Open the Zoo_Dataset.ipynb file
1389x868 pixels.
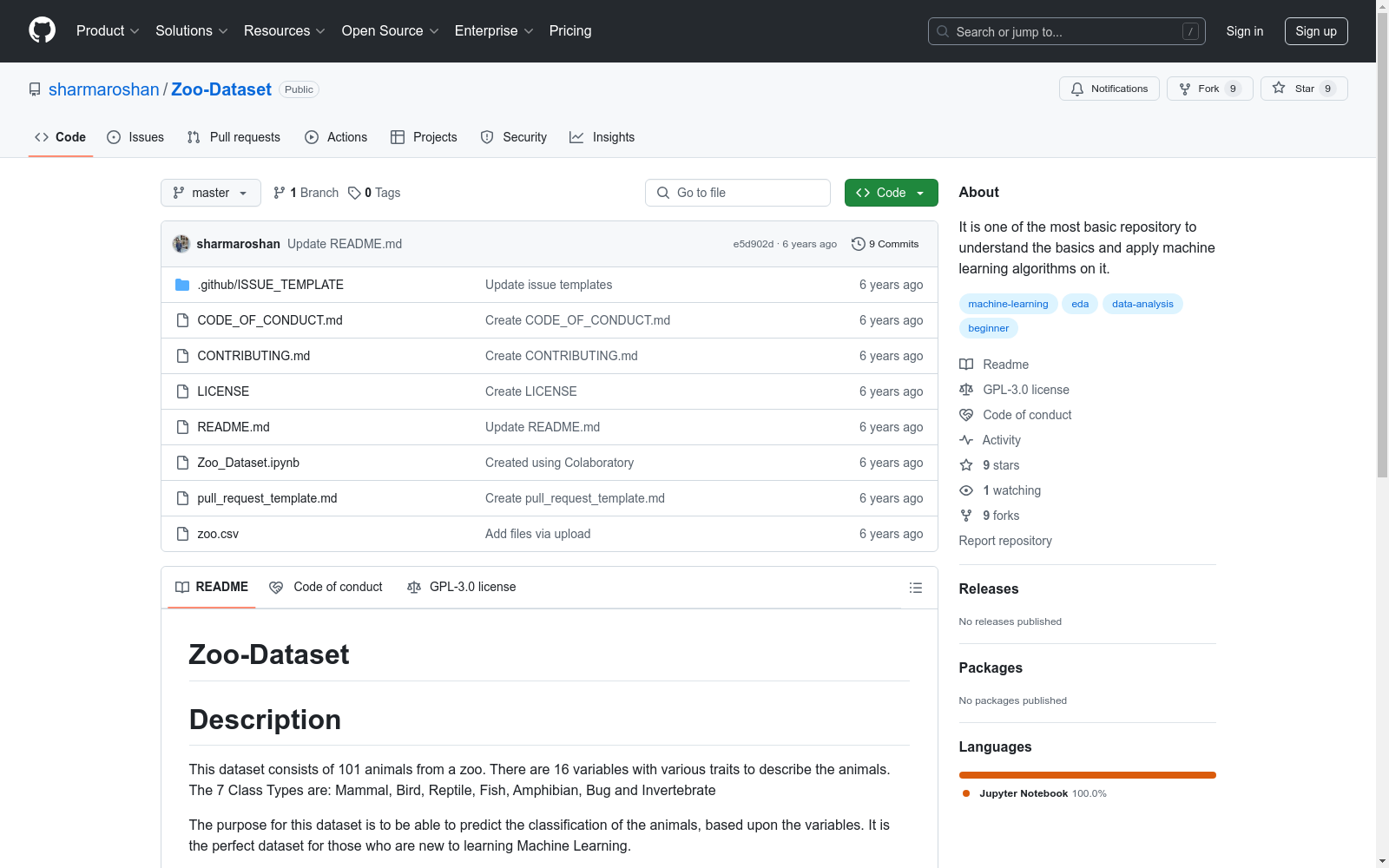pos(248,463)
